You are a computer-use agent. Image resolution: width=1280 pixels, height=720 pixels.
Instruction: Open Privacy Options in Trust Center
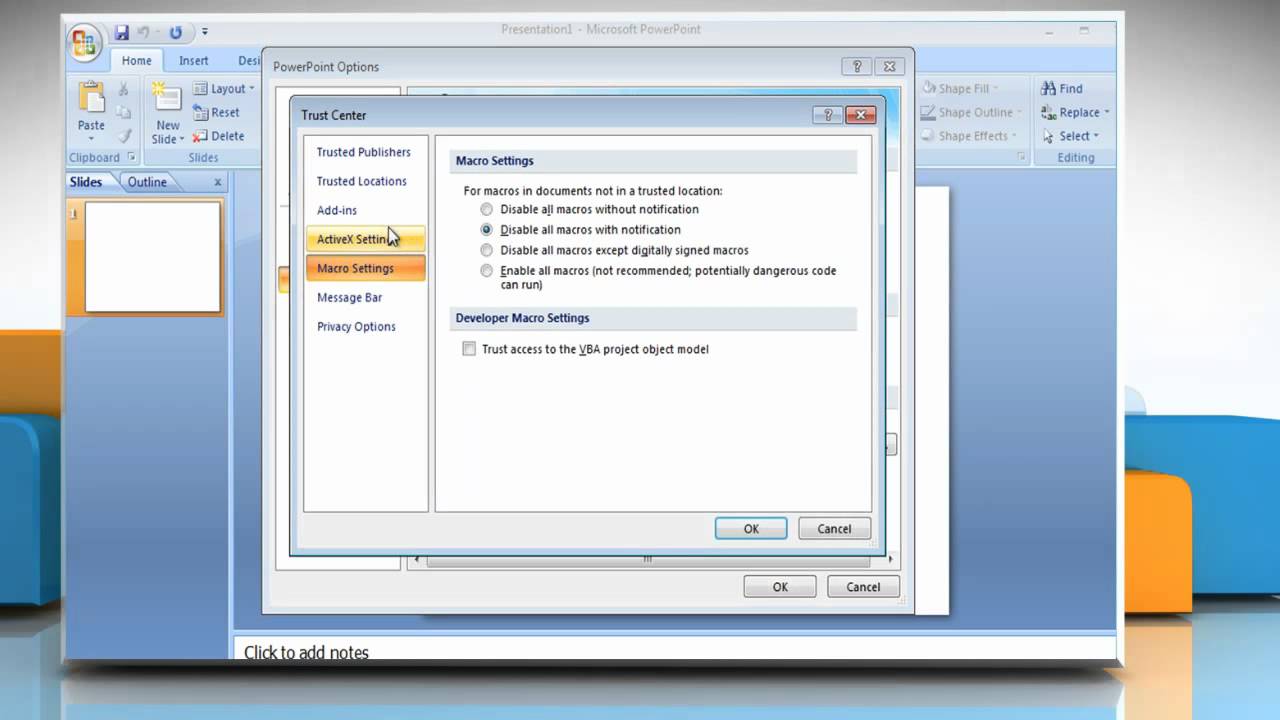(x=365, y=326)
